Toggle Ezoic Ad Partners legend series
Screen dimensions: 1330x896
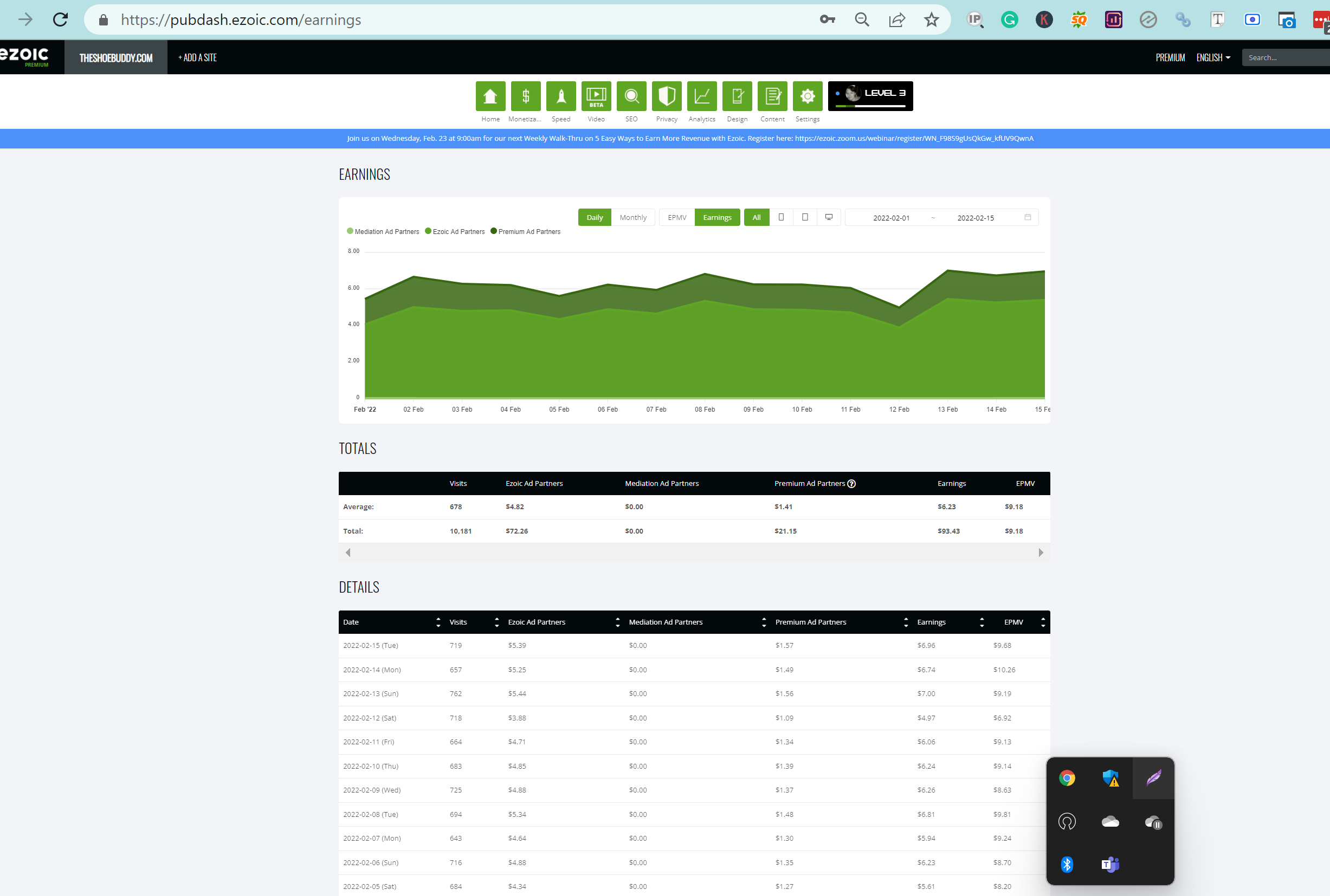click(x=455, y=231)
